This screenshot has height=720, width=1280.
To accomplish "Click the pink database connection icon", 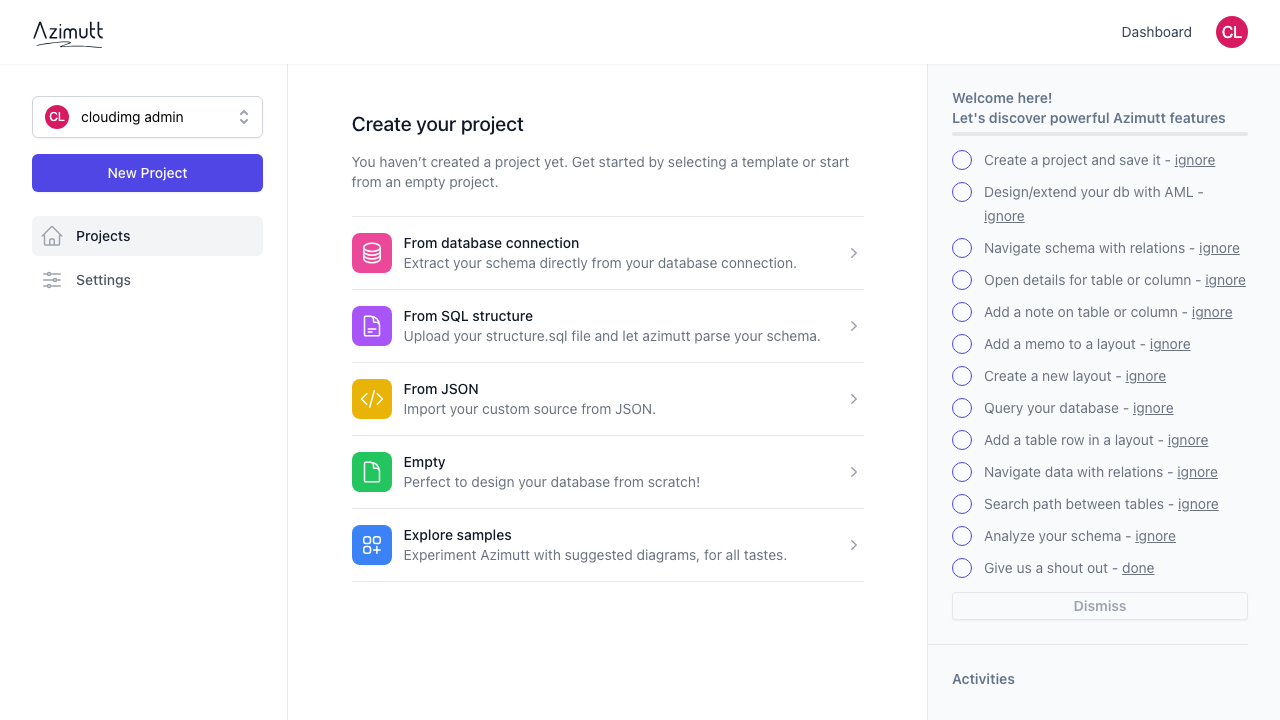I will coord(372,253).
